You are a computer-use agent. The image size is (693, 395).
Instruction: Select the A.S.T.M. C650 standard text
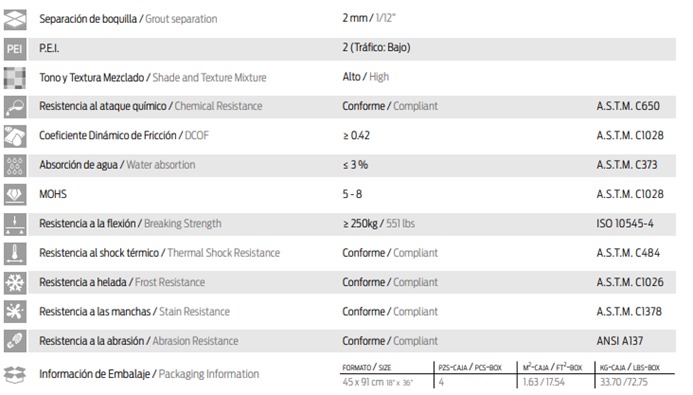[x=628, y=106]
